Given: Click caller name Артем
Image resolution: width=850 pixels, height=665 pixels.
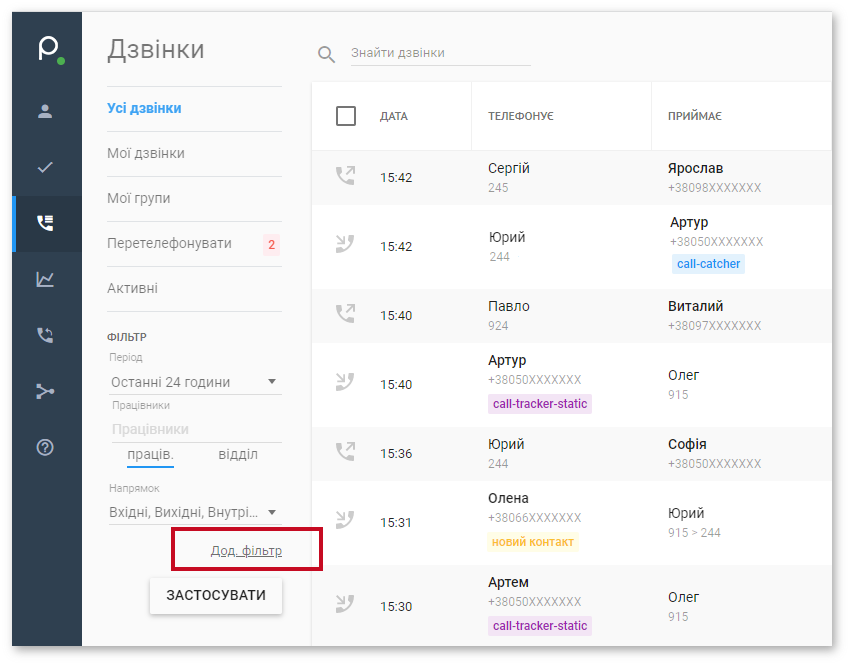Looking at the screenshot, I should [x=508, y=583].
